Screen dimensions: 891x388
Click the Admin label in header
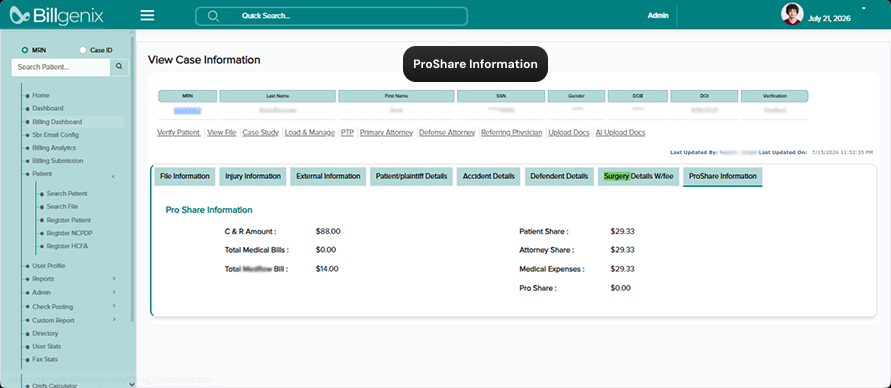point(658,16)
